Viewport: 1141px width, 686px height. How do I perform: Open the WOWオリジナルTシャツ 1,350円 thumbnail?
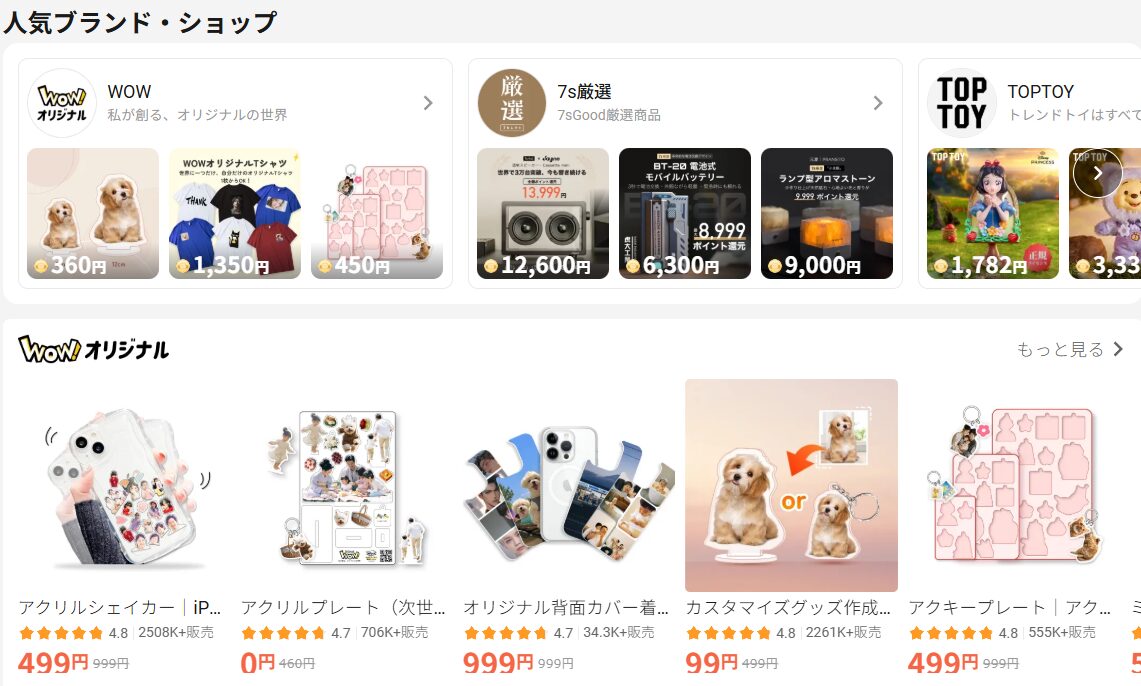(x=235, y=214)
